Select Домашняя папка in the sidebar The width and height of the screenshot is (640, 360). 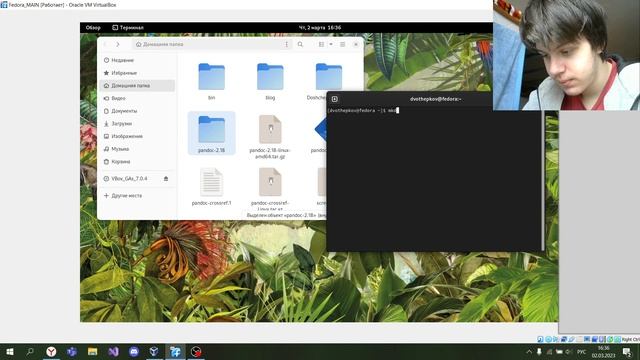tap(137, 85)
